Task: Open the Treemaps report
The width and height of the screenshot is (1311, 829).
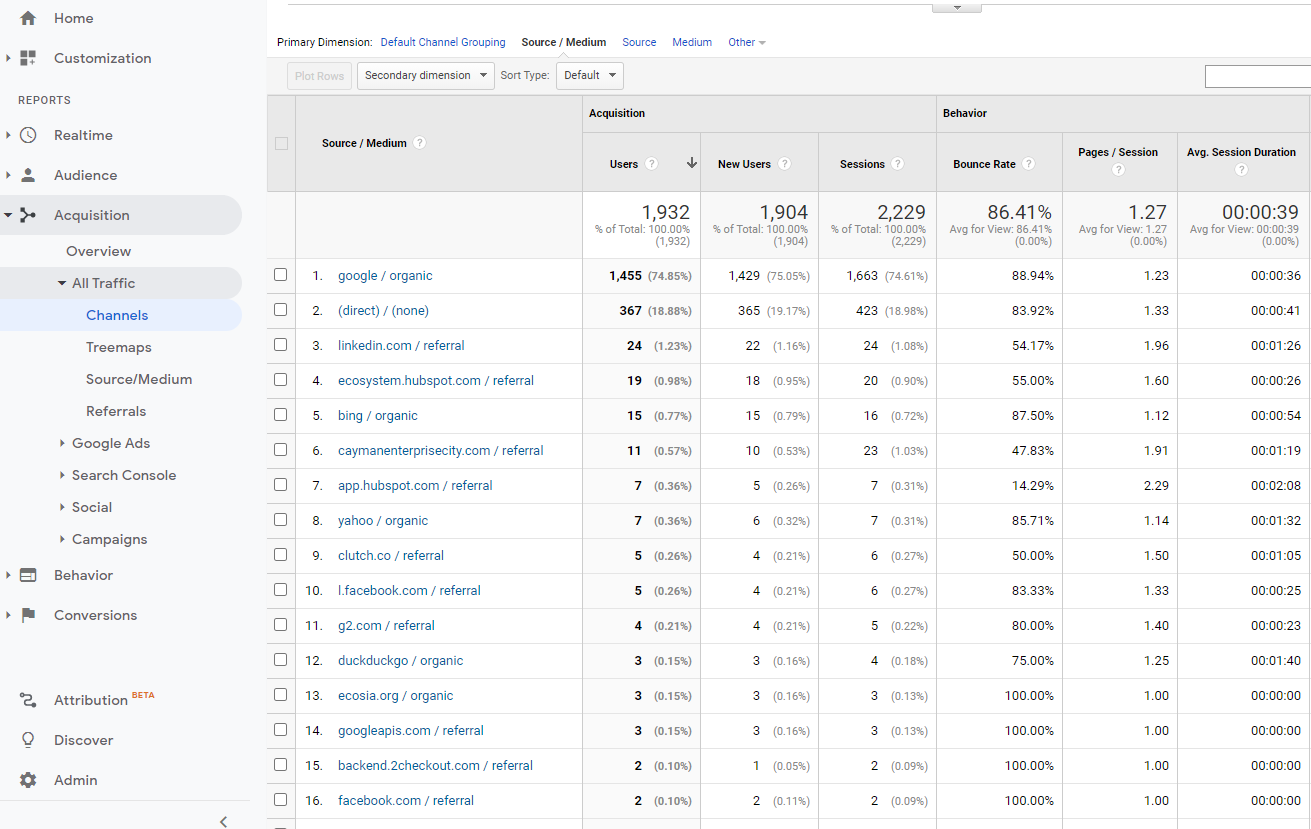Action: pyautogui.click(x=119, y=347)
